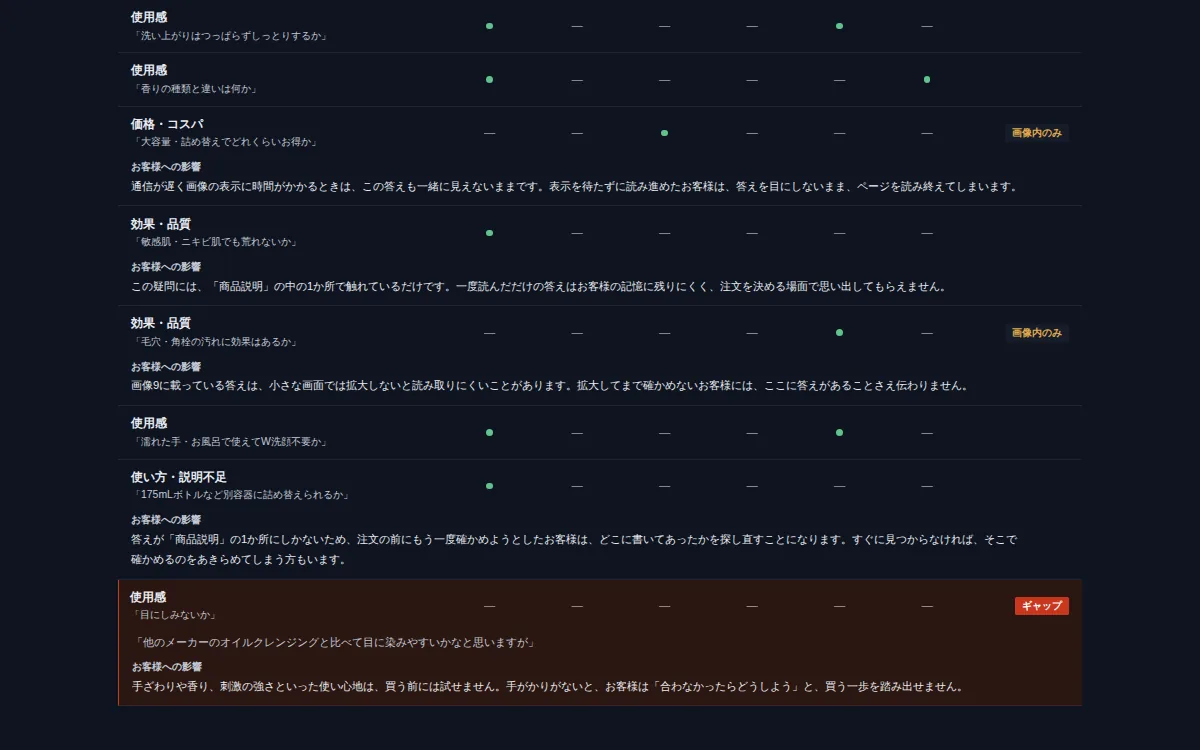
Task: Click the green dot in the 175mLボトル row
Action: coord(489,486)
